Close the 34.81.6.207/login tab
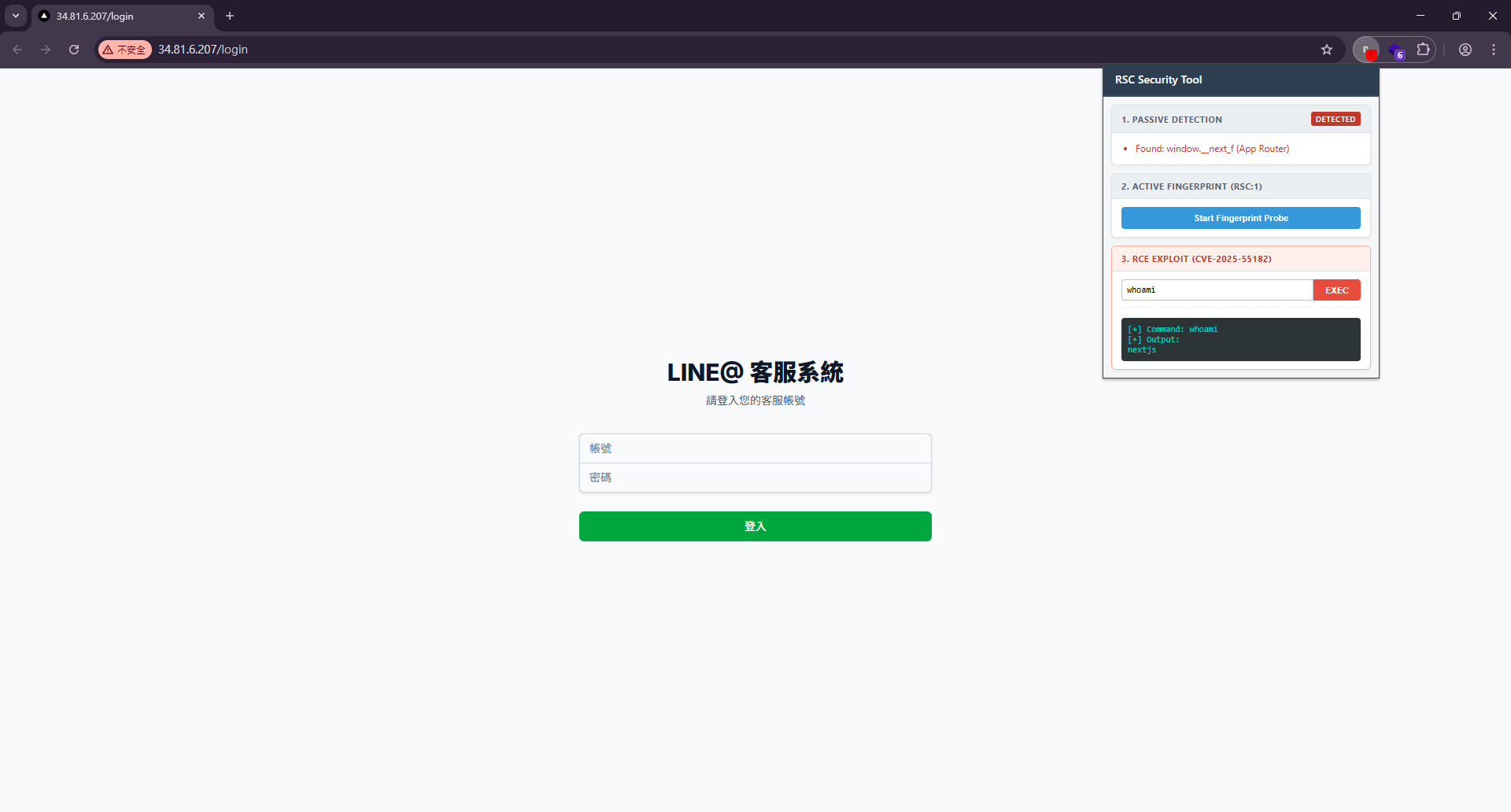This screenshot has height=812, width=1511. point(201,16)
